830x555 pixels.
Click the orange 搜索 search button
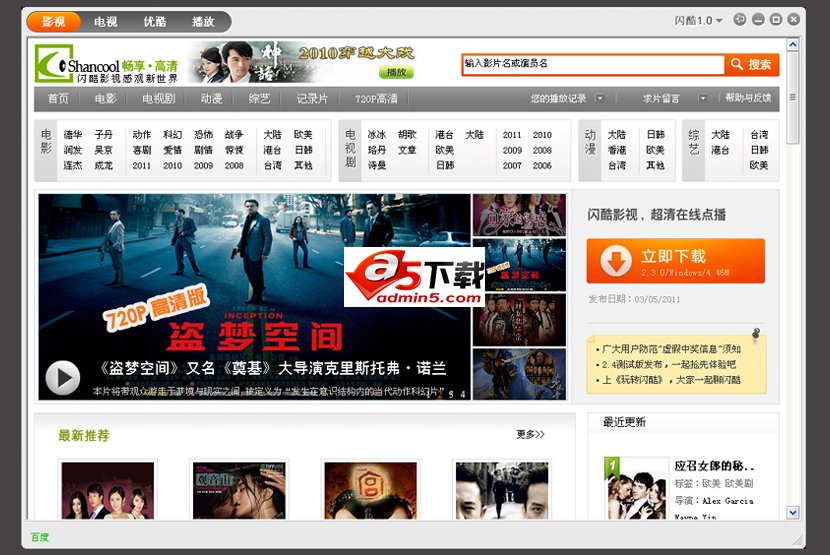click(752, 65)
